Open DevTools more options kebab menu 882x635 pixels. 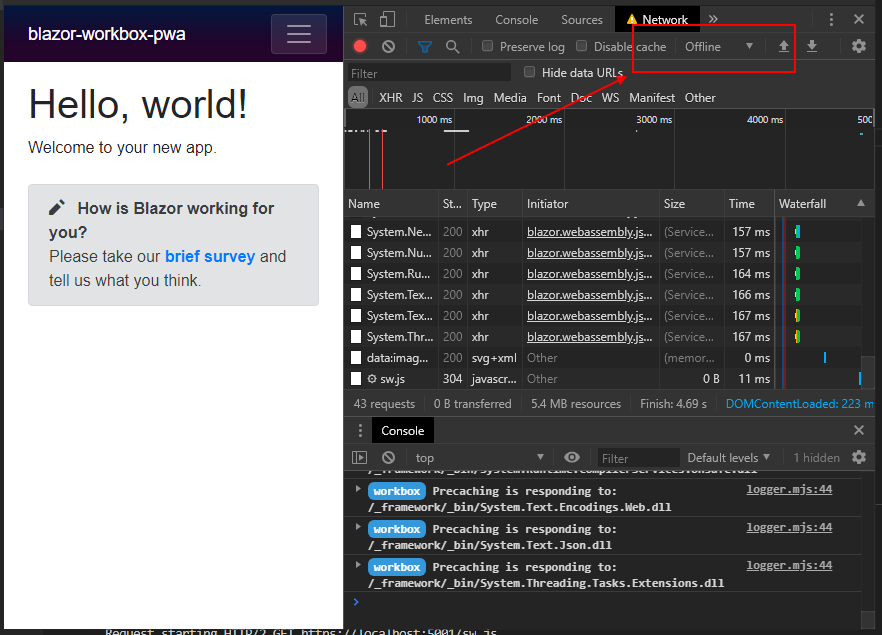point(831,20)
